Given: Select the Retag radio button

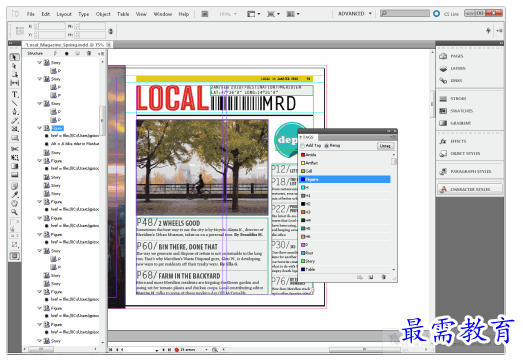Looking at the screenshot, I should point(326,146).
